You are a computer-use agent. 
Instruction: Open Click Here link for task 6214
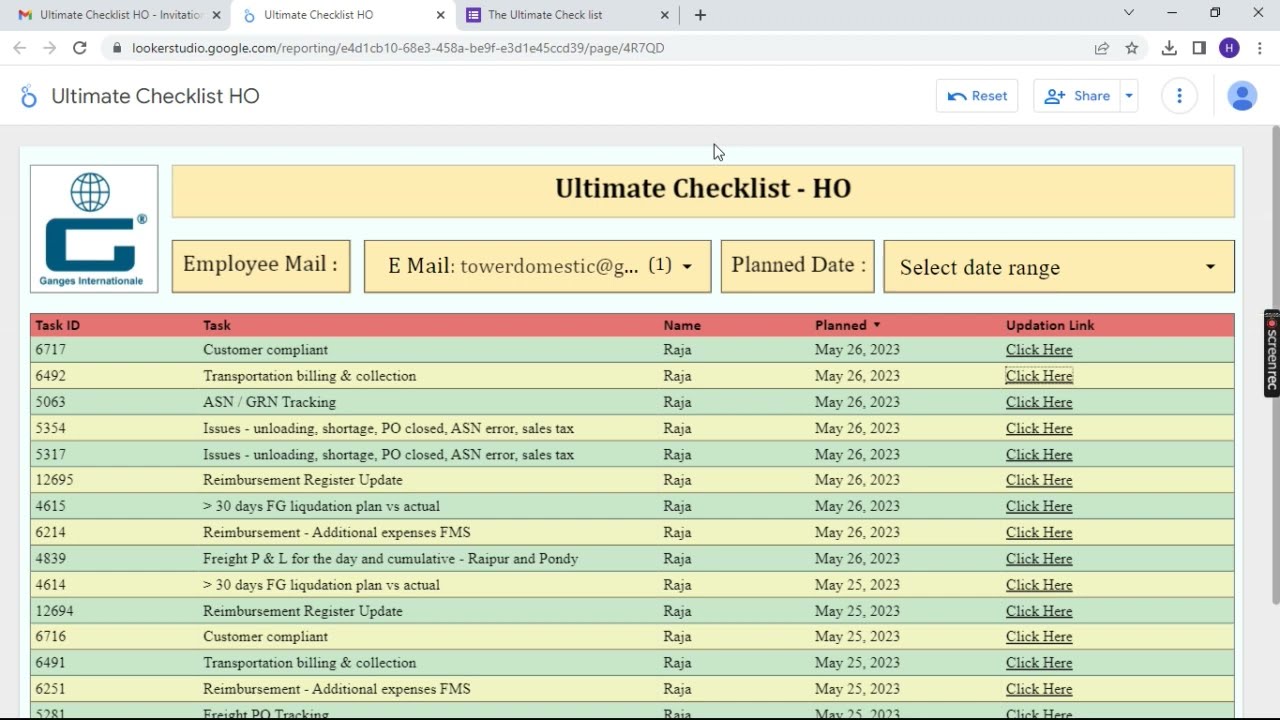point(1039,532)
